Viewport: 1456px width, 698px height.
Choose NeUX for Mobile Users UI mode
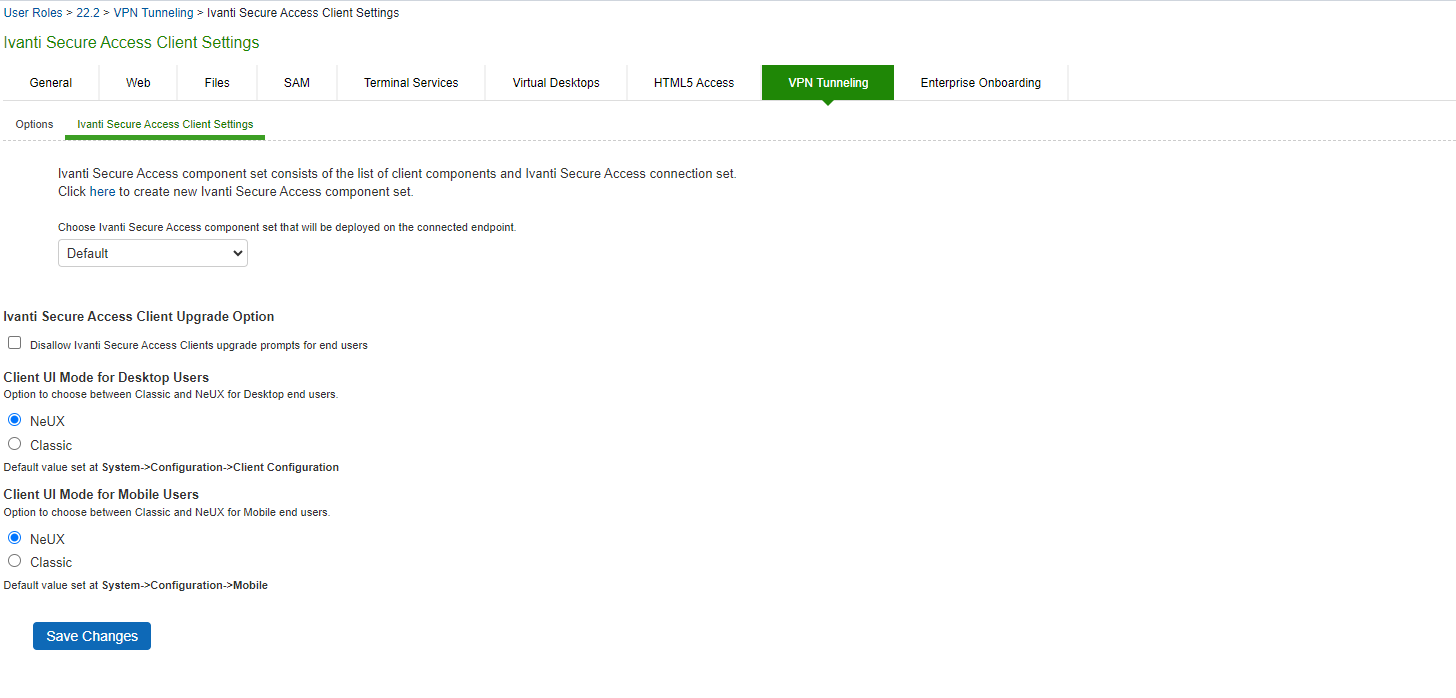coord(15,538)
